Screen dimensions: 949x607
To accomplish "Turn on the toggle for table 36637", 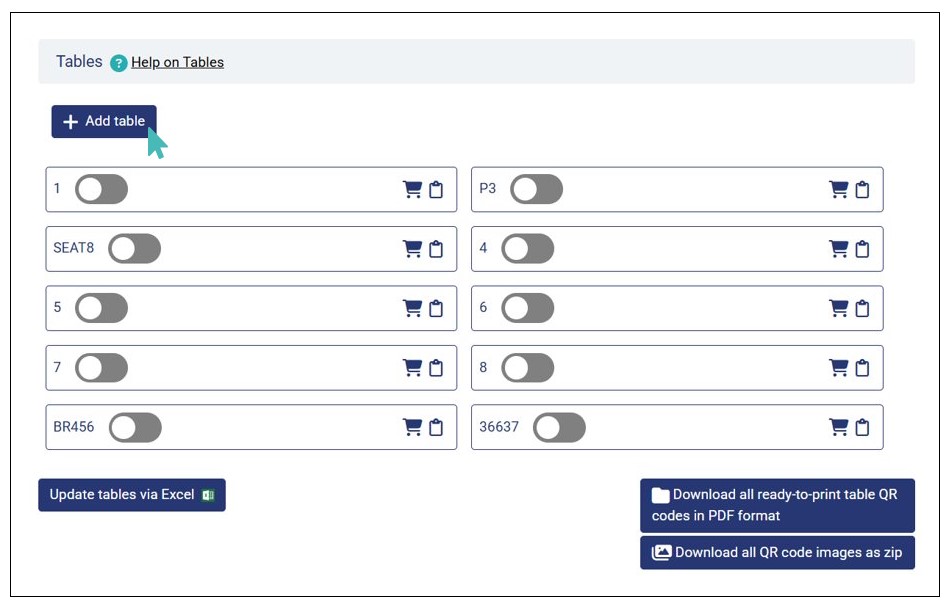I will [559, 427].
